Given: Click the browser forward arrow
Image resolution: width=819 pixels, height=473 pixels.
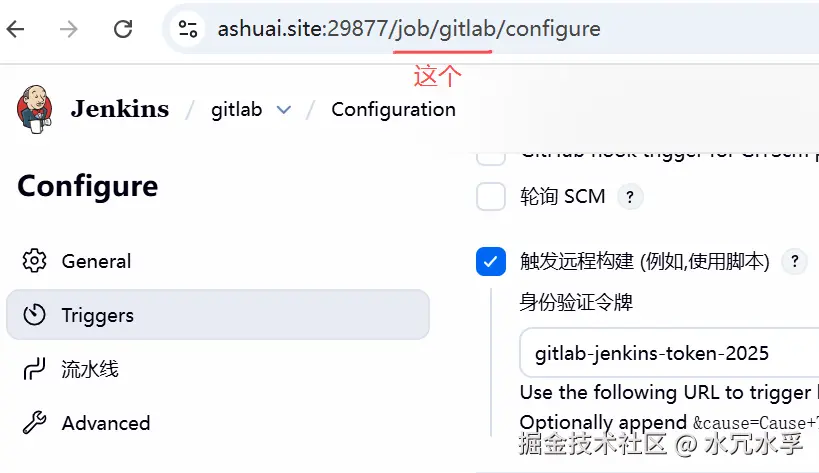Looking at the screenshot, I should point(68,29).
